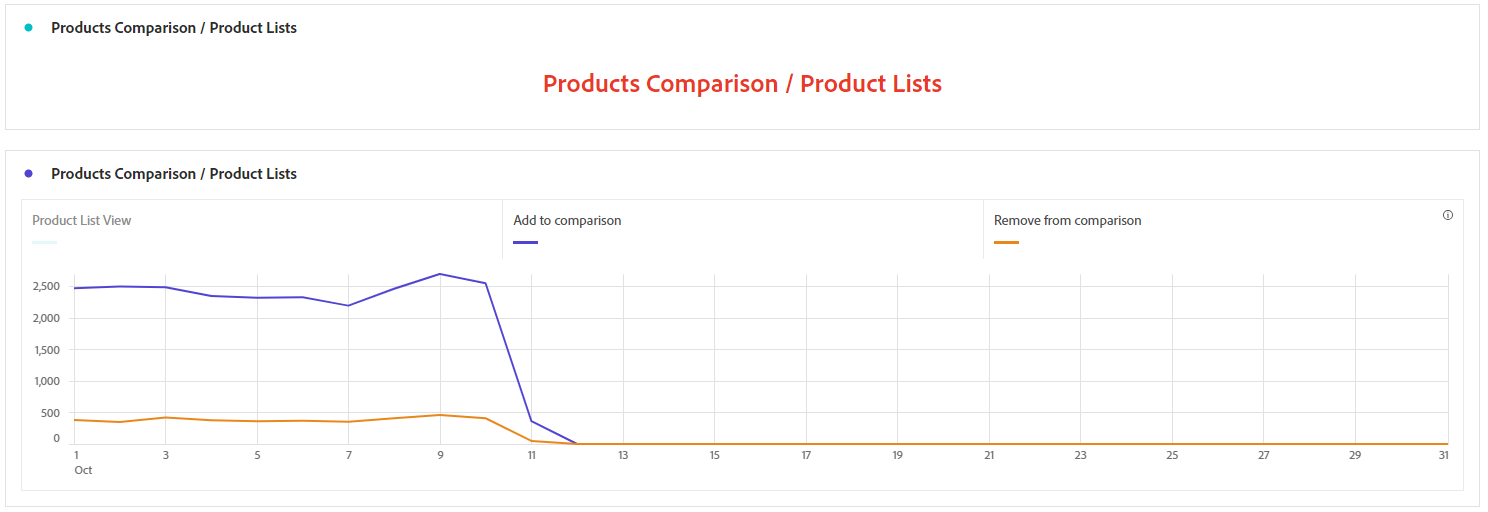Click the orange line point at Oct 3
The width and height of the screenshot is (1488, 512).
(166, 417)
